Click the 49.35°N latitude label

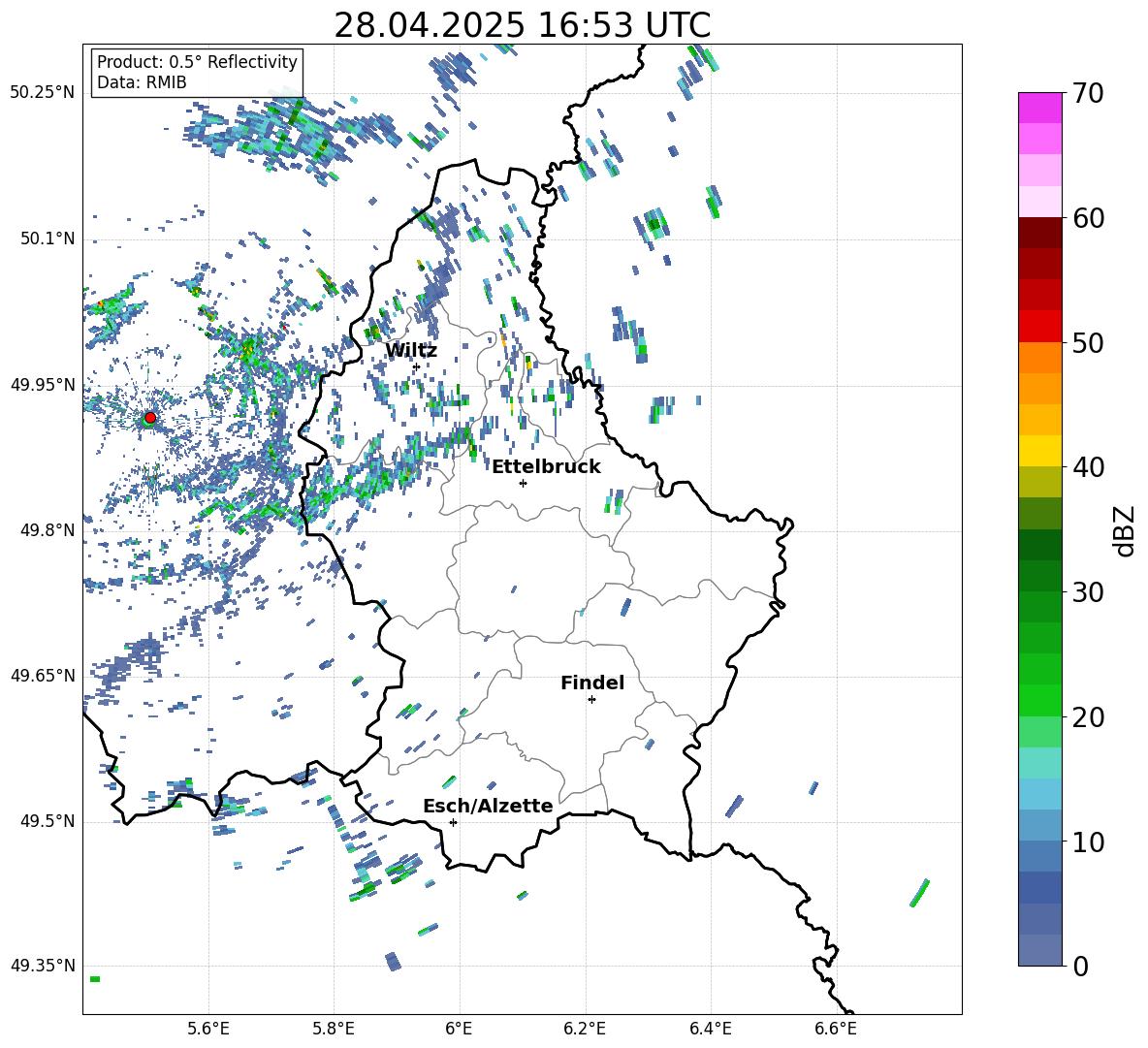[43, 966]
